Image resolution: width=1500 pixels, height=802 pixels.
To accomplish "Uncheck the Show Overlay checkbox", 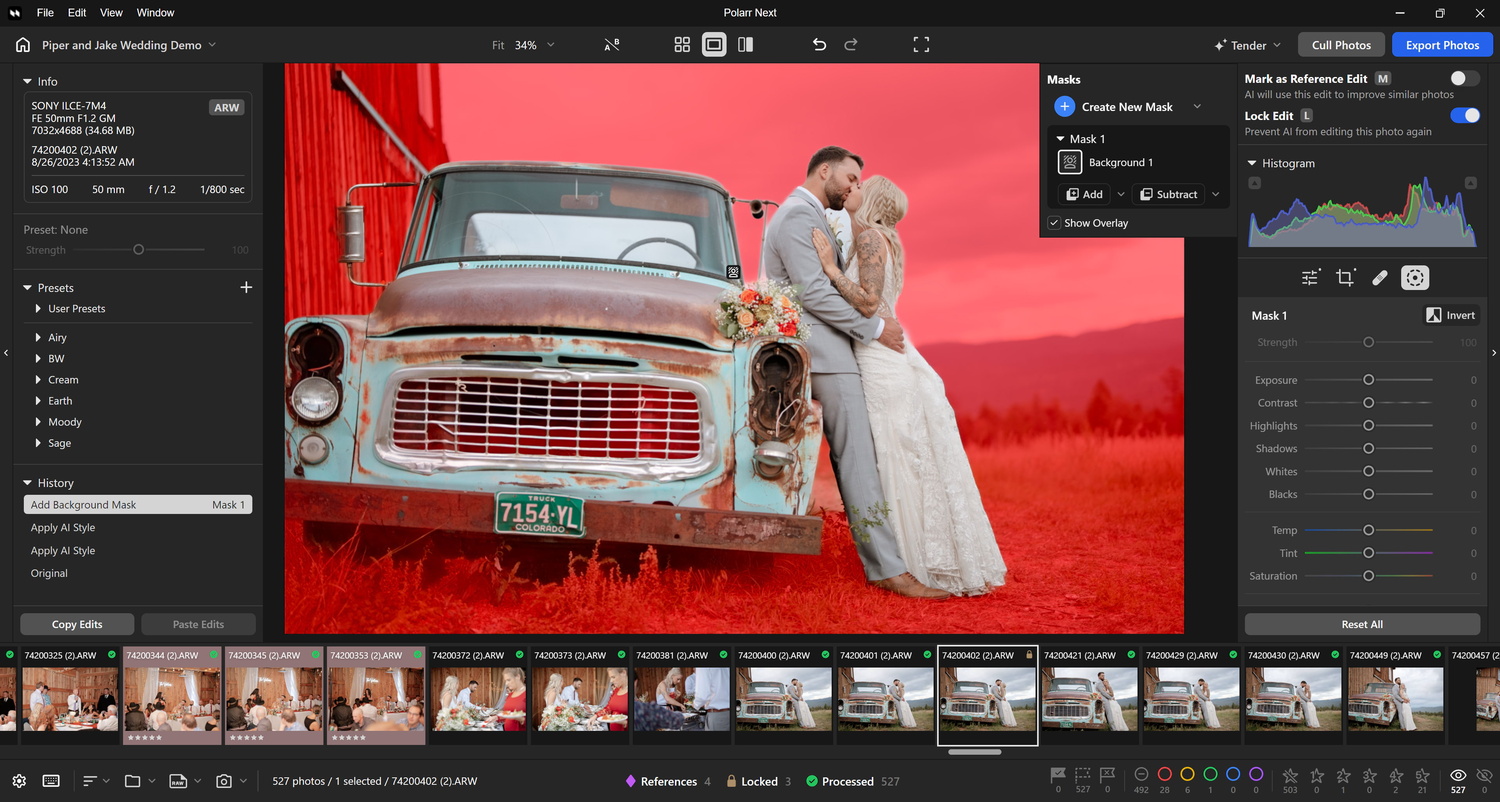I will (x=1054, y=223).
